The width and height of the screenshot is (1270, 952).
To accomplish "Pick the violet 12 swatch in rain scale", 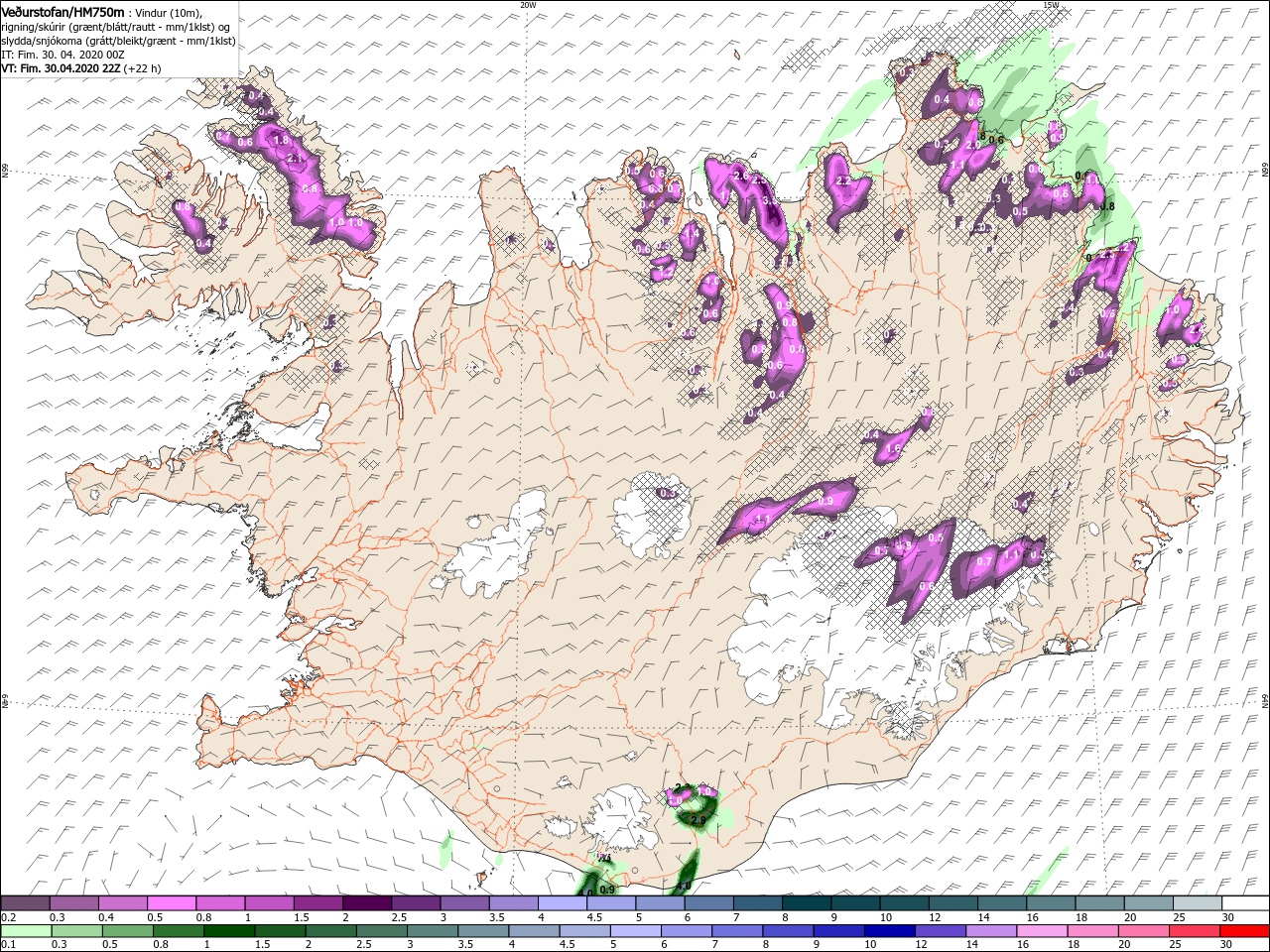I will pyautogui.click(x=939, y=931).
